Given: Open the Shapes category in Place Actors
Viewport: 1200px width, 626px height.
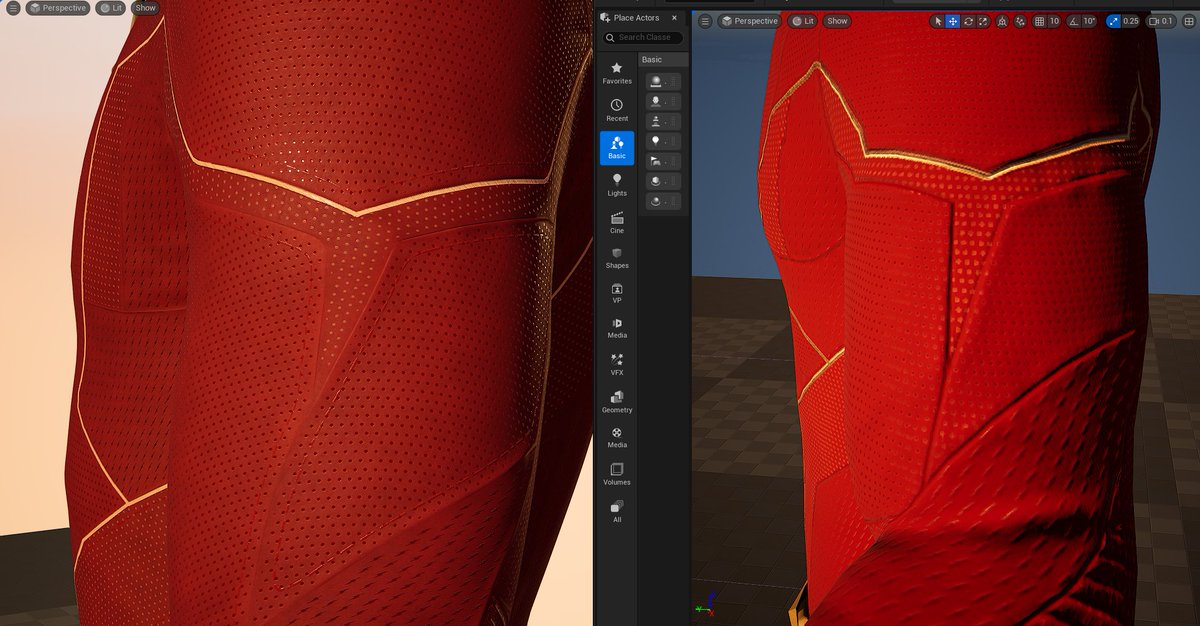Looking at the screenshot, I should [617, 258].
